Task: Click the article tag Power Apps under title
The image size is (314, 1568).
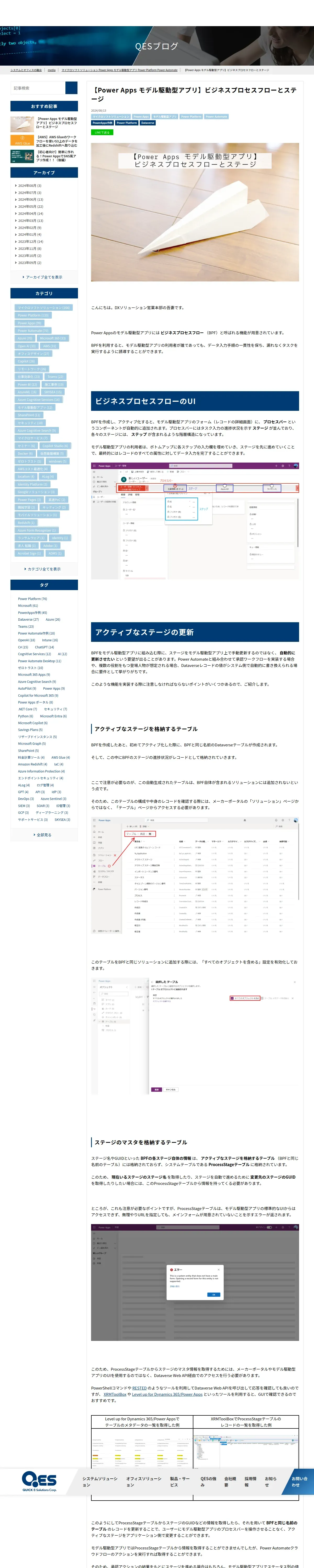Action: click(x=141, y=116)
